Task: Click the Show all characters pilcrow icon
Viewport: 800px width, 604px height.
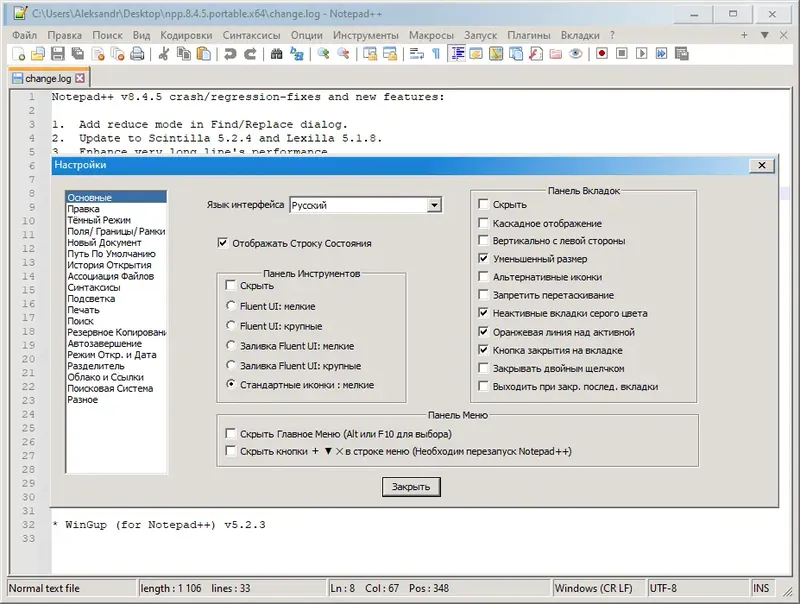Action: [436, 54]
